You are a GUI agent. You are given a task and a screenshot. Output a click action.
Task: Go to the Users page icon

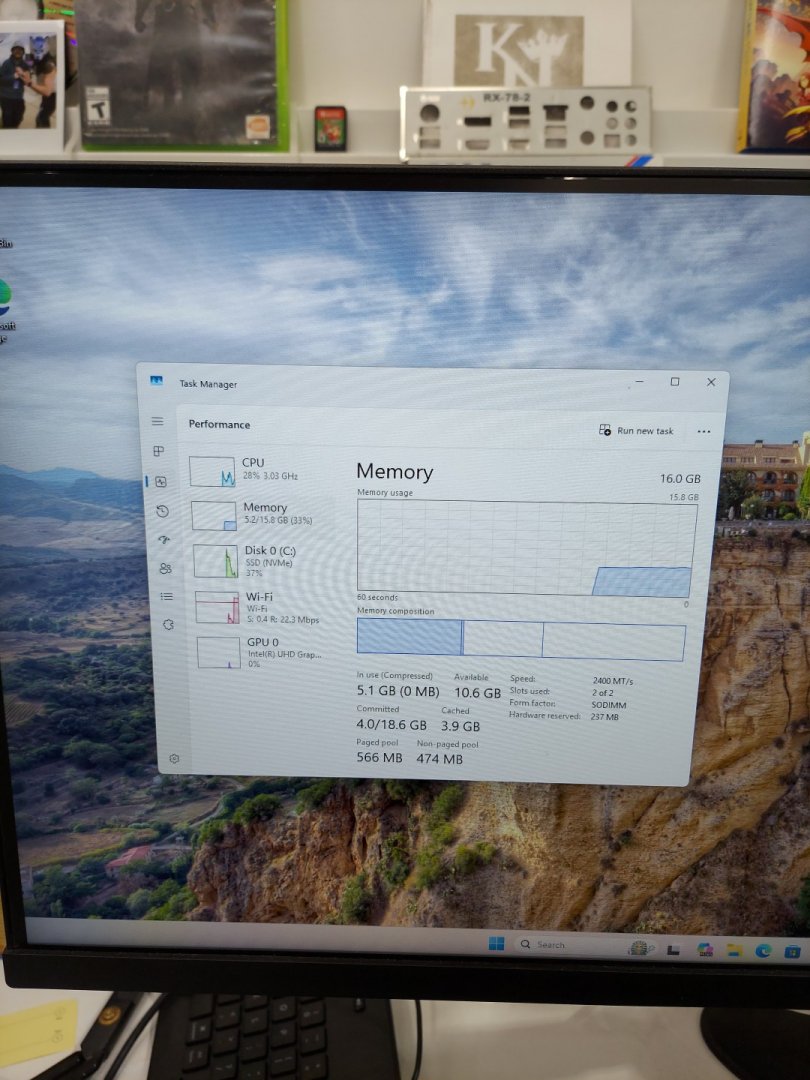pos(165,568)
